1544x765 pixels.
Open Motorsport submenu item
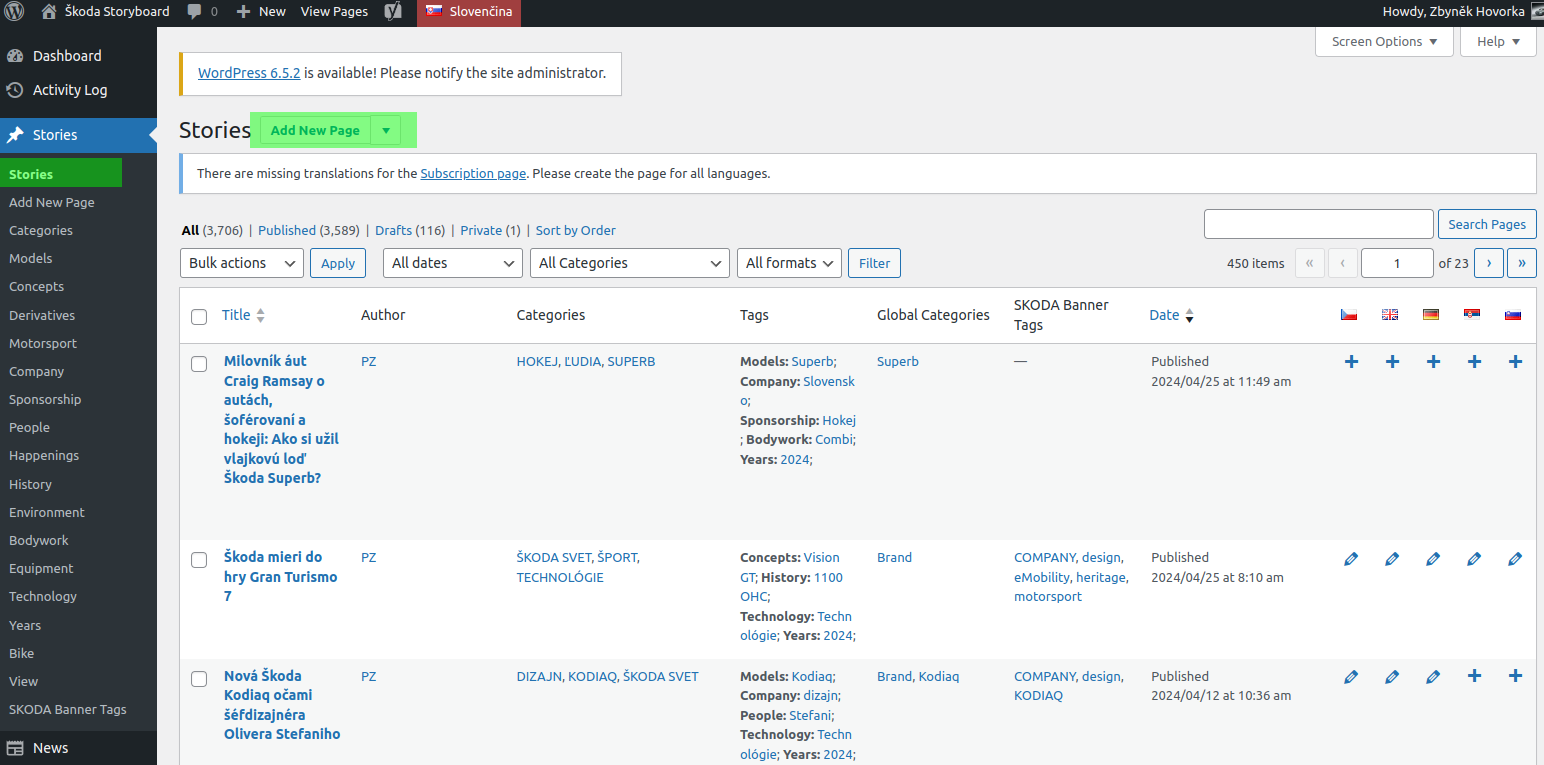[x=43, y=343]
